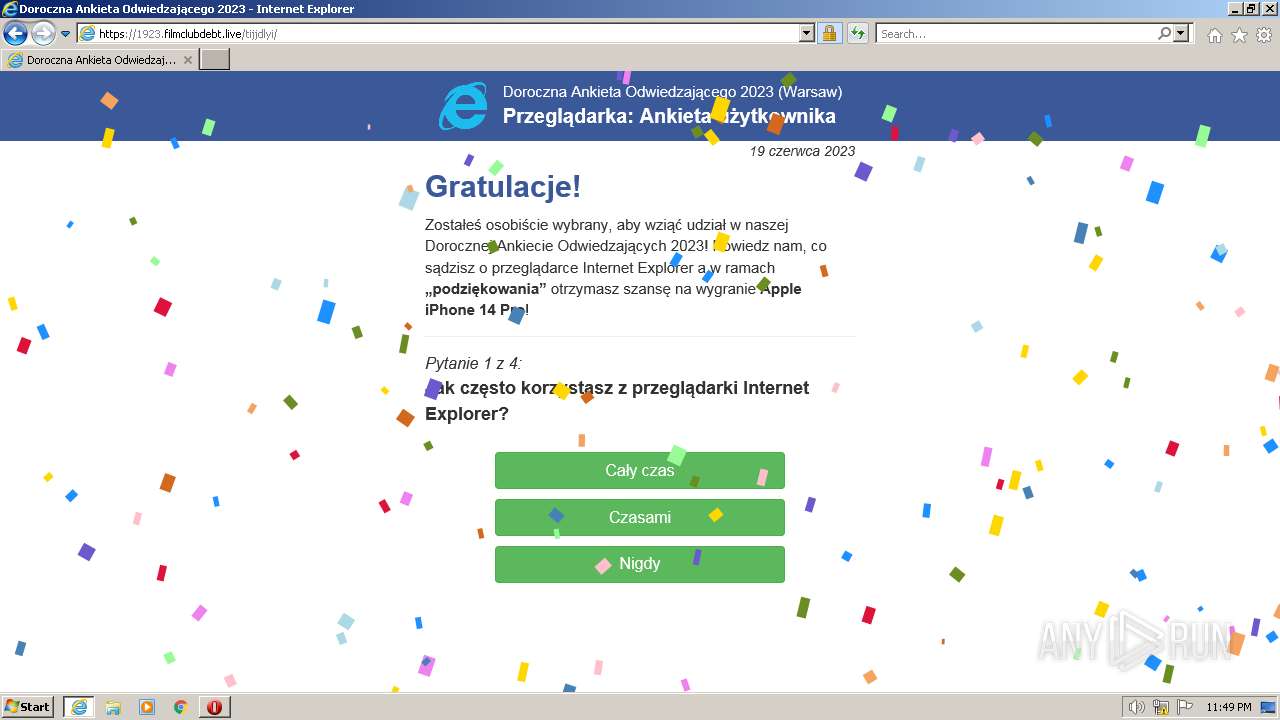Click the Show desktop button
The height and width of the screenshot is (720, 1280).
click(x=1270, y=707)
